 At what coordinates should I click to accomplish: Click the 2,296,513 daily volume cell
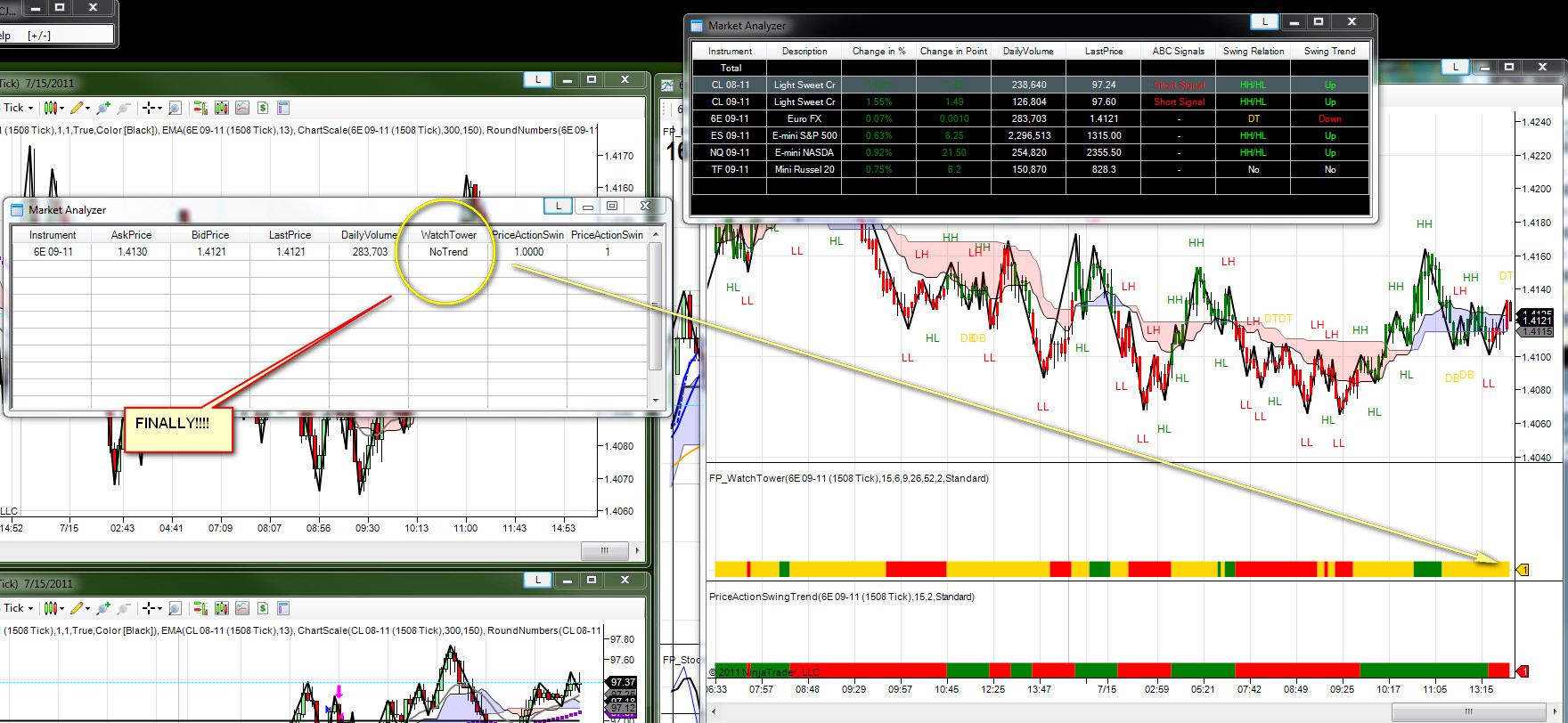[1028, 135]
